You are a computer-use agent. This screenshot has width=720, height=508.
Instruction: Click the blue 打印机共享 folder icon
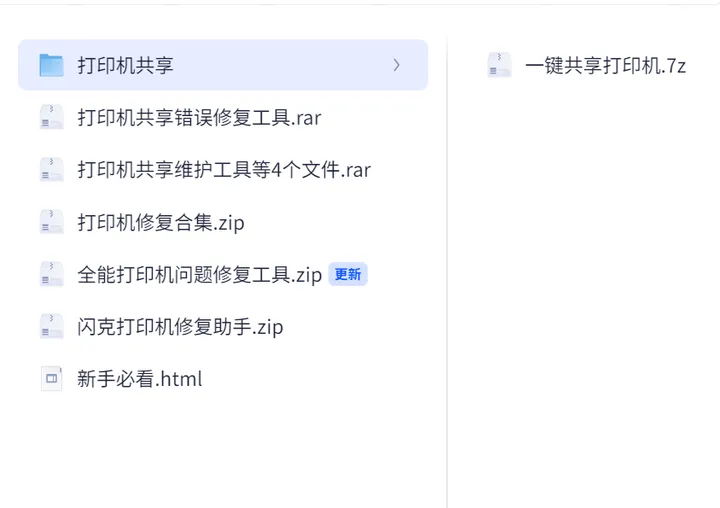tap(51, 65)
